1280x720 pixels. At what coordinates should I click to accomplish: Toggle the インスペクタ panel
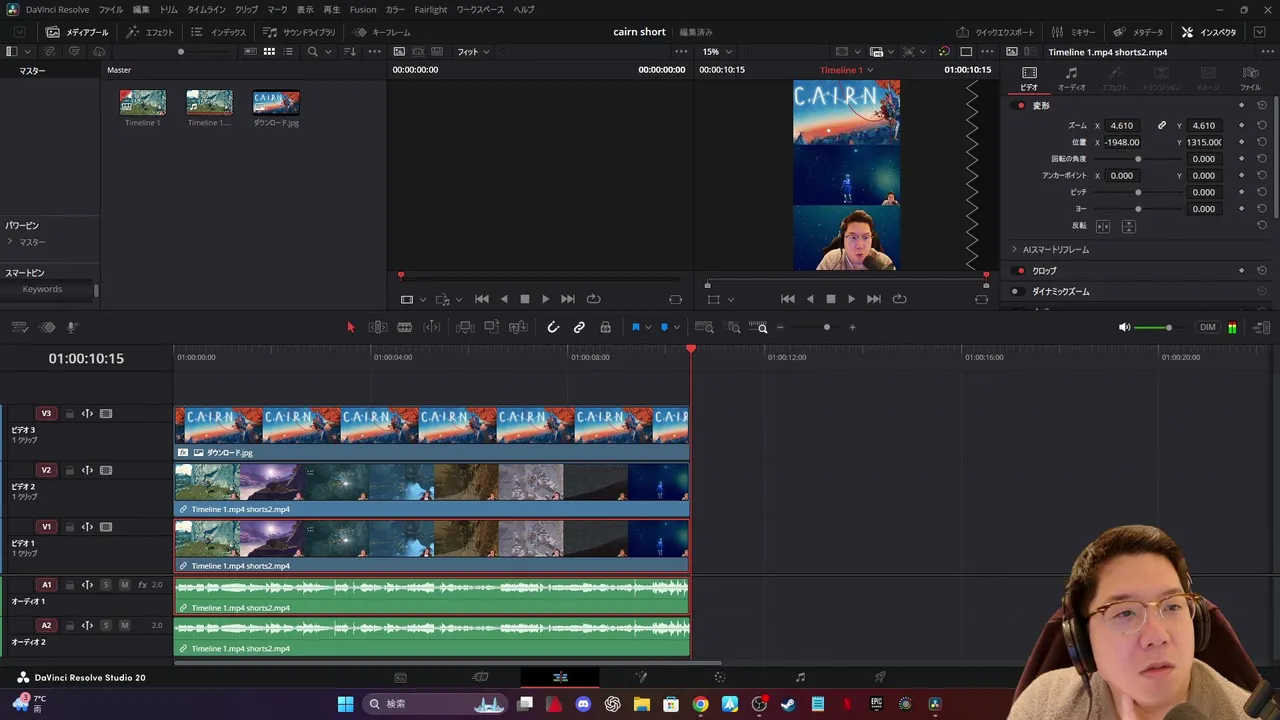coord(1209,32)
